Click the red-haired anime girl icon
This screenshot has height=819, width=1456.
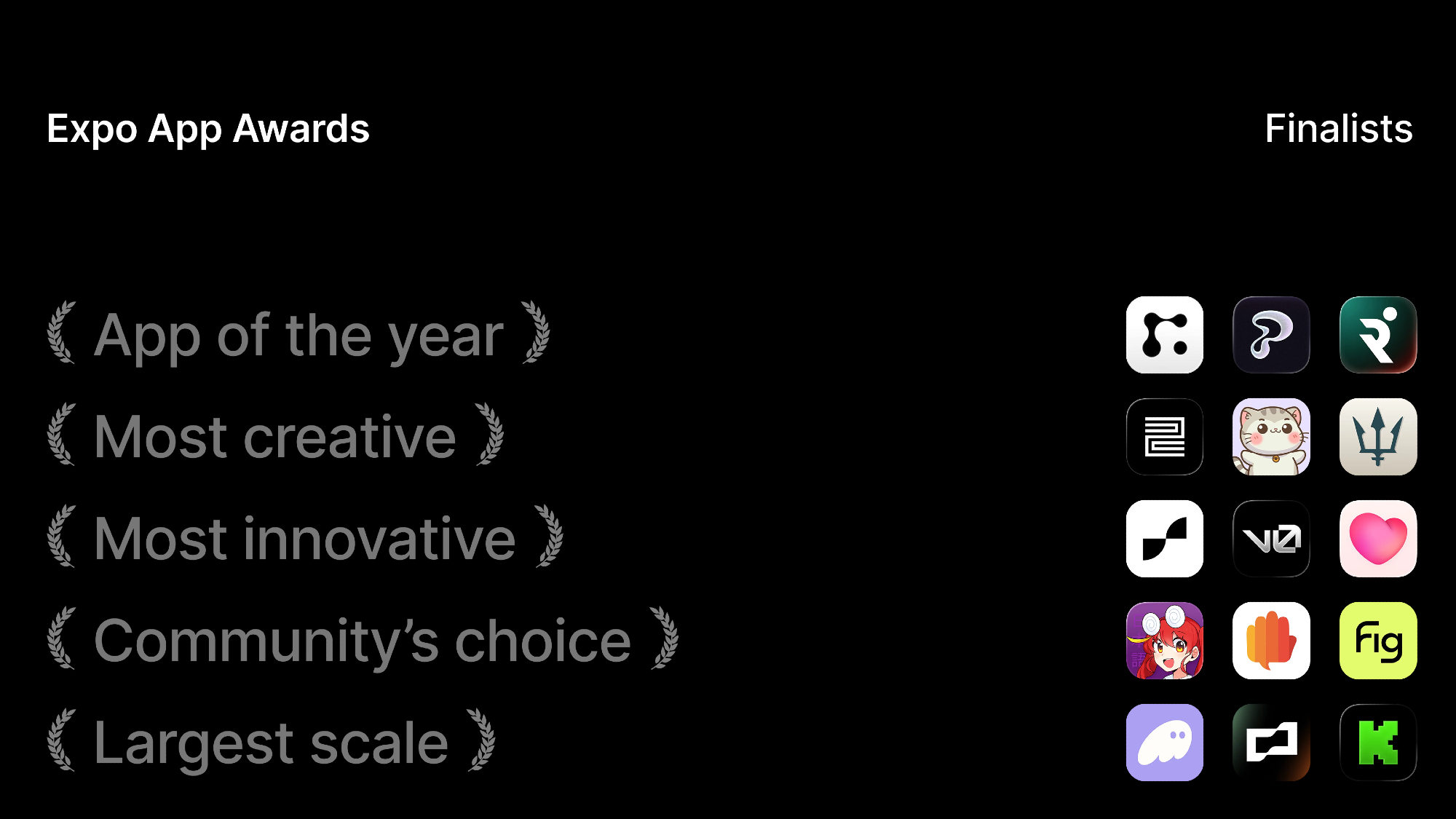[x=1164, y=641]
